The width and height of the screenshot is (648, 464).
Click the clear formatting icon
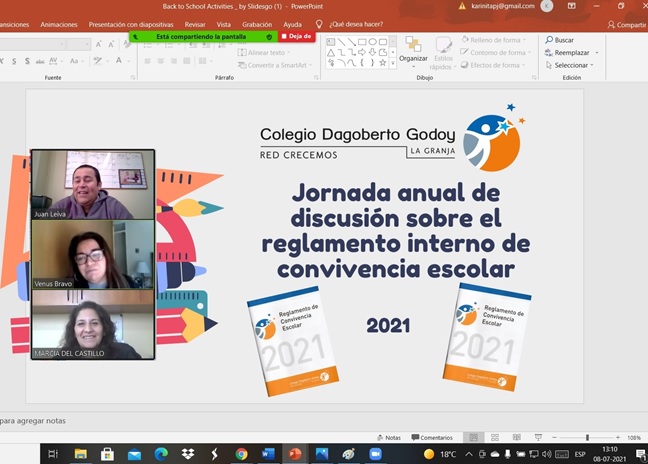[127, 44]
